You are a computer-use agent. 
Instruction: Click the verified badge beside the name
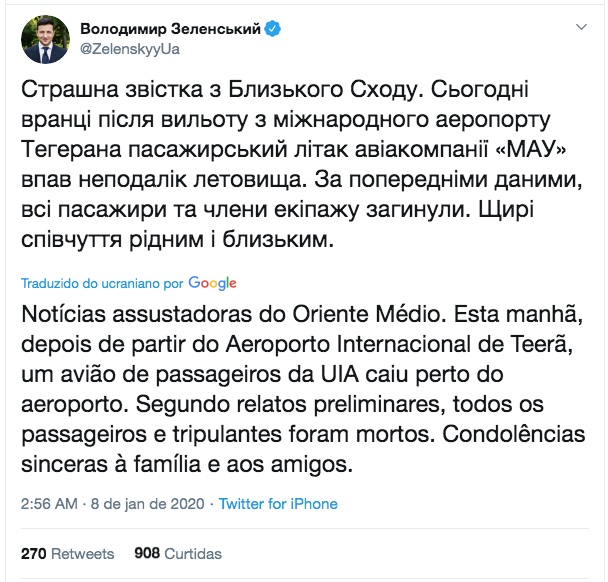[272, 29]
